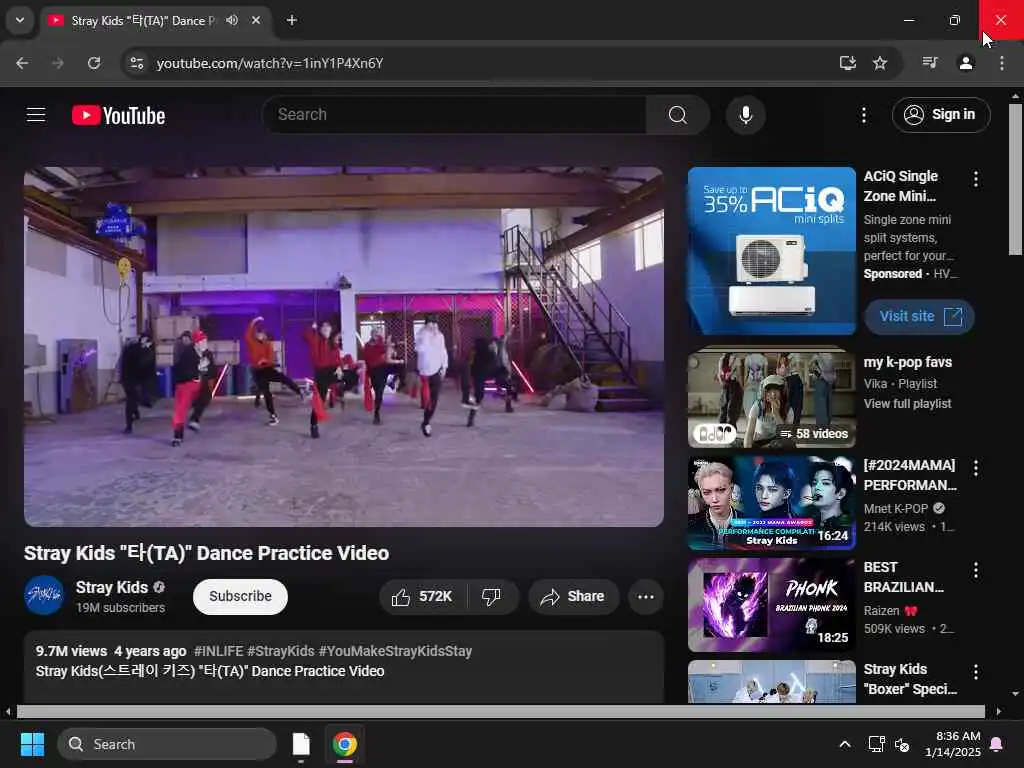Open options for 2024MAMA video
Screen dimensions: 1024x768
(975, 468)
